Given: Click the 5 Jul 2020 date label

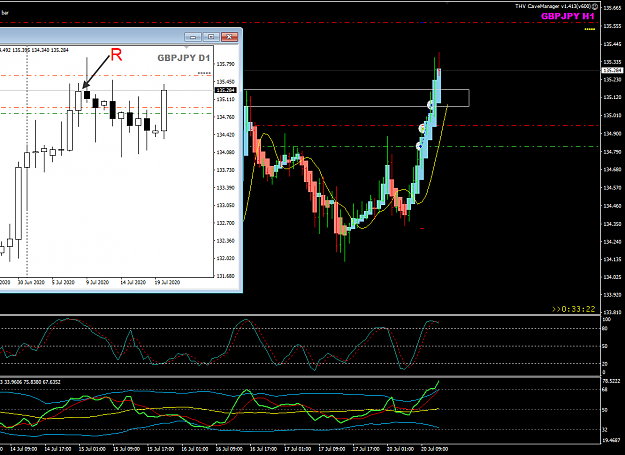Looking at the screenshot, I should 63,282.
